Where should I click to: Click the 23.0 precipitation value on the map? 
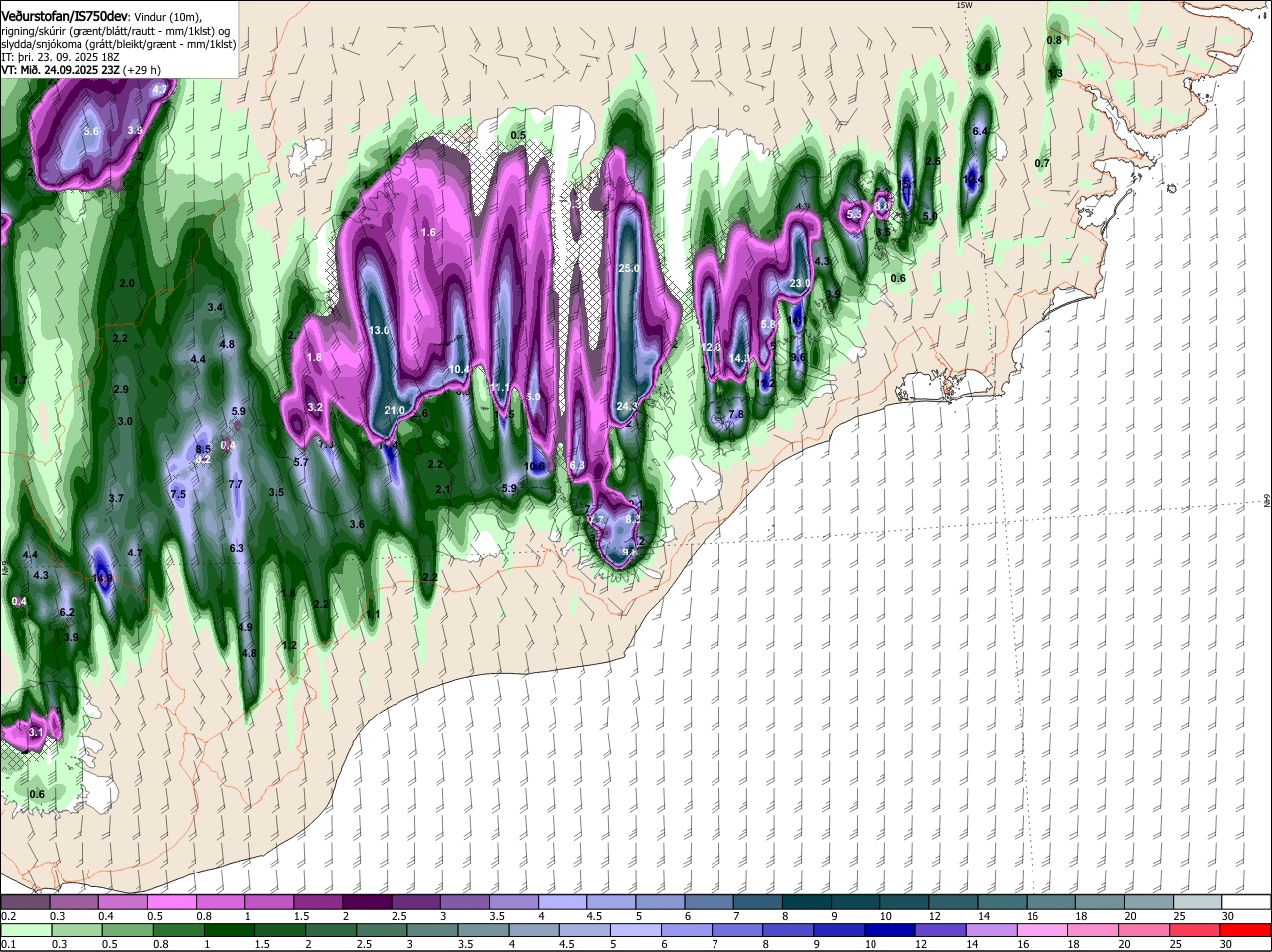click(800, 283)
